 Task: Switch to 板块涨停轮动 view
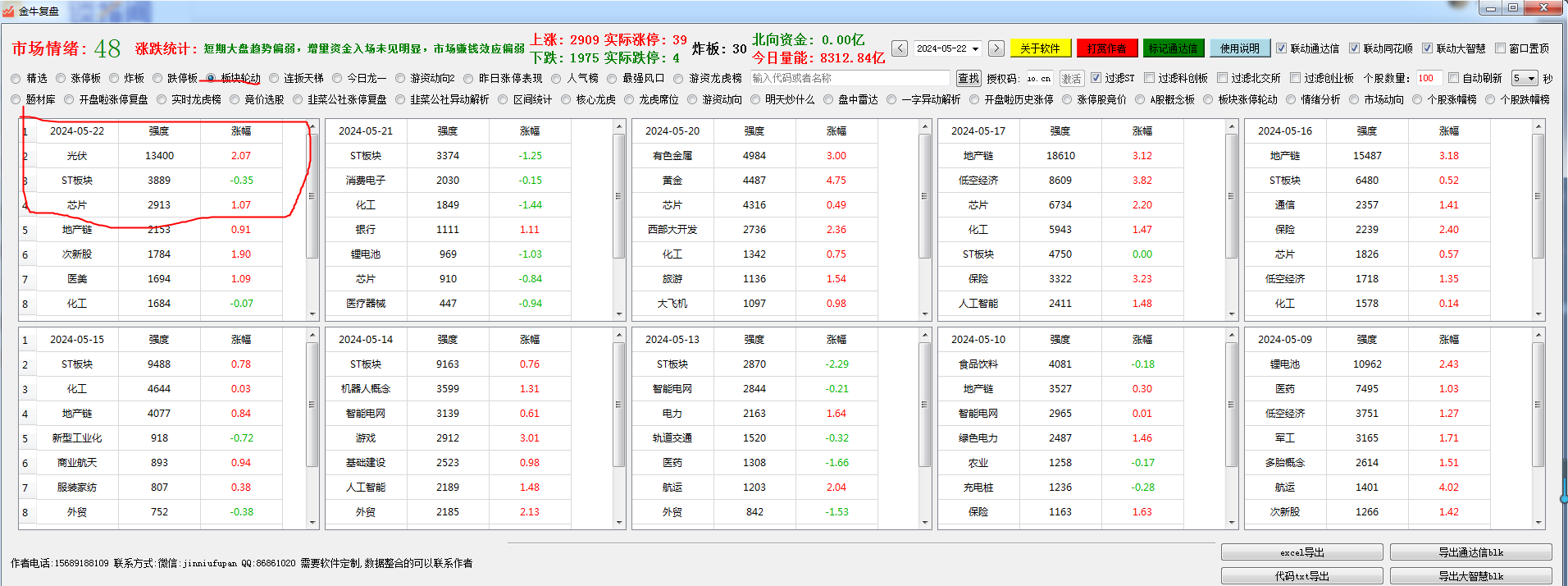(x=1209, y=99)
